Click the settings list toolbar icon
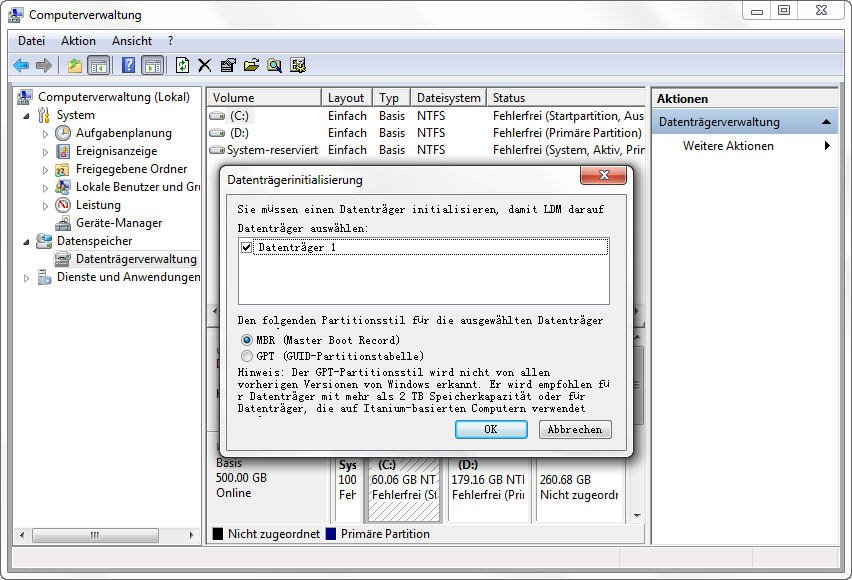This screenshot has width=852, height=580. pos(298,66)
